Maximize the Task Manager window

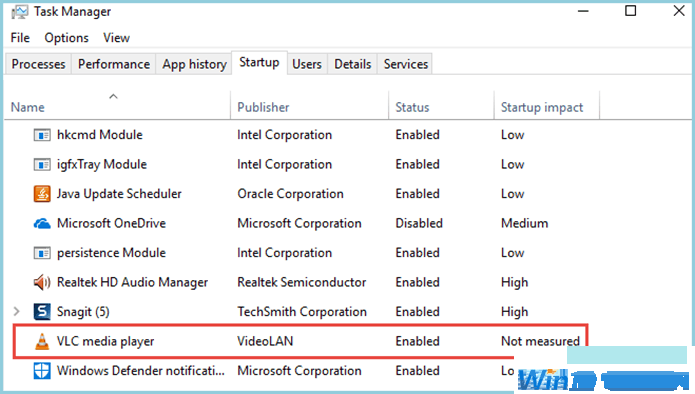pos(630,11)
